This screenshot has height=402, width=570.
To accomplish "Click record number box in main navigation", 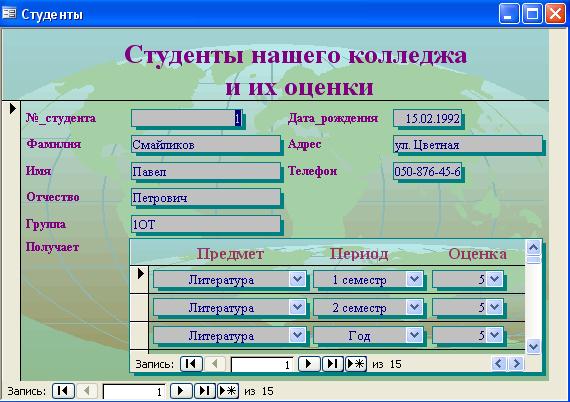I will click(133, 392).
